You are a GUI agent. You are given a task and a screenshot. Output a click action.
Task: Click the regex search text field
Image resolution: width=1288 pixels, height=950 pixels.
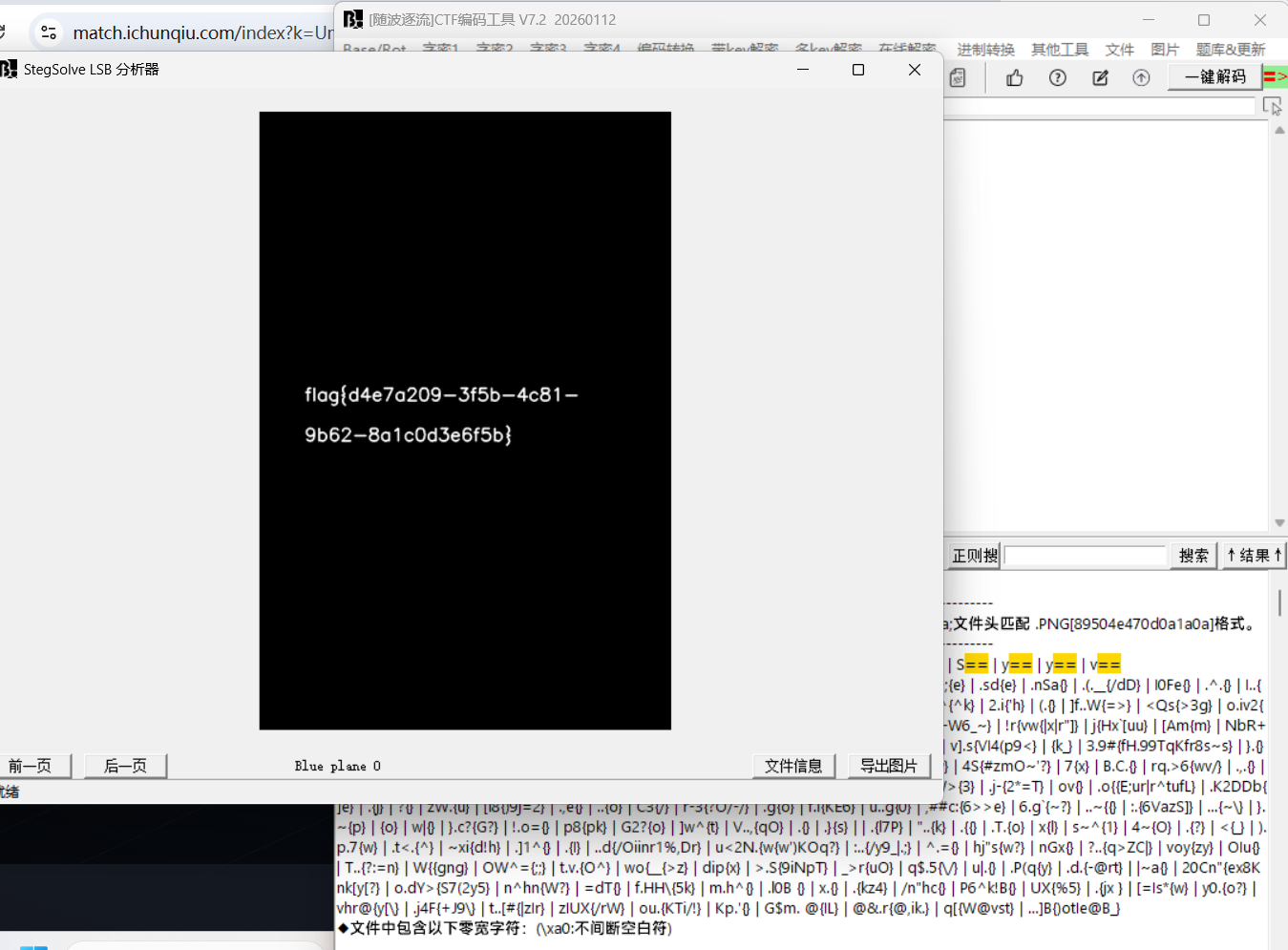click(1085, 556)
